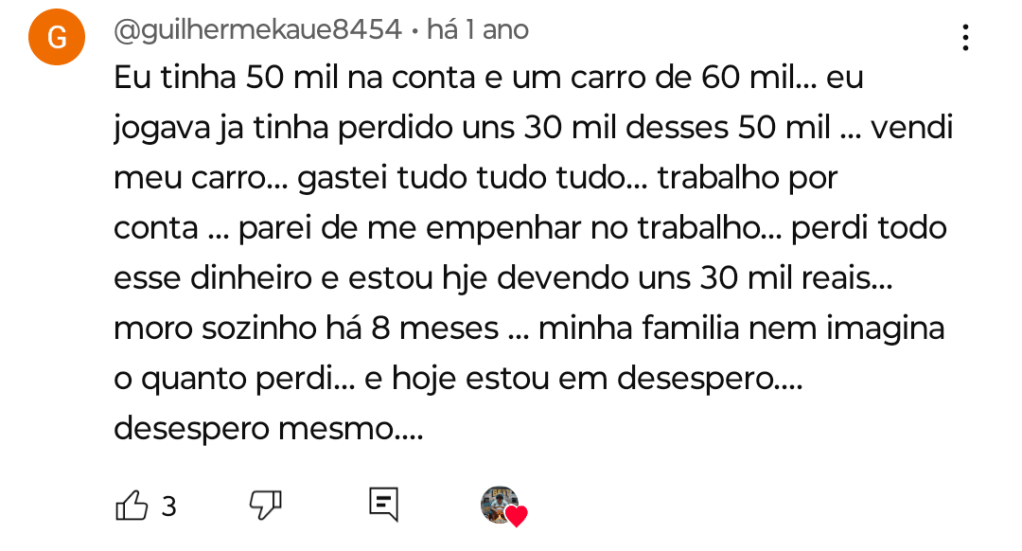Open @guilhermekaue8454 channel link
Viewport: 1022px width, 551px height.
pyautogui.click(x=258, y=31)
